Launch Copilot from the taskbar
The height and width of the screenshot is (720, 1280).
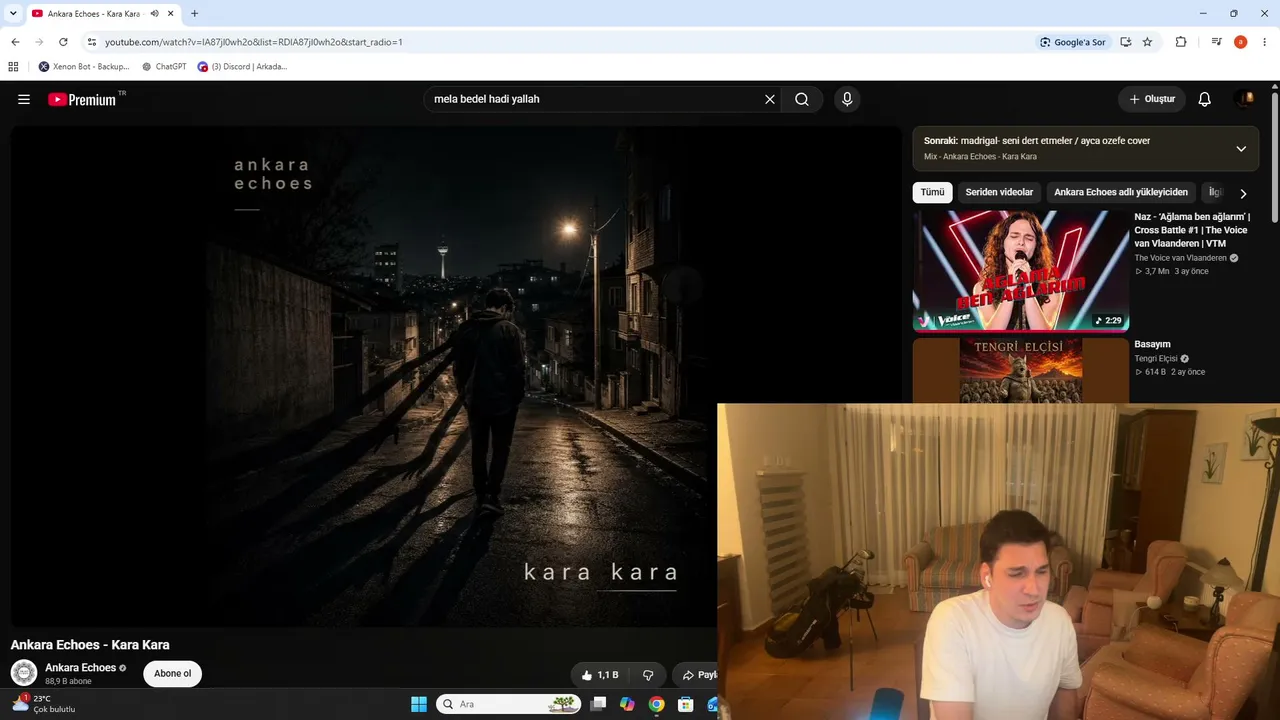pyautogui.click(x=627, y=704)
